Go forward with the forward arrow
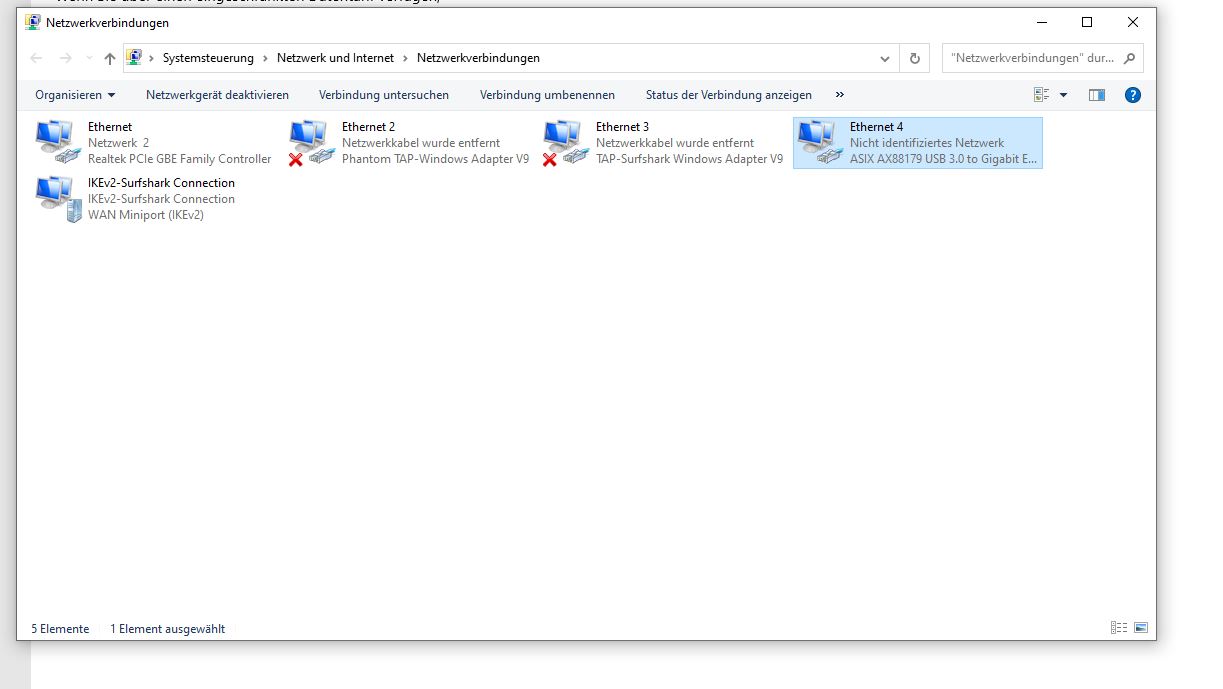The image size is (1223, 689). pyautogui.click(x=66, y=58)
